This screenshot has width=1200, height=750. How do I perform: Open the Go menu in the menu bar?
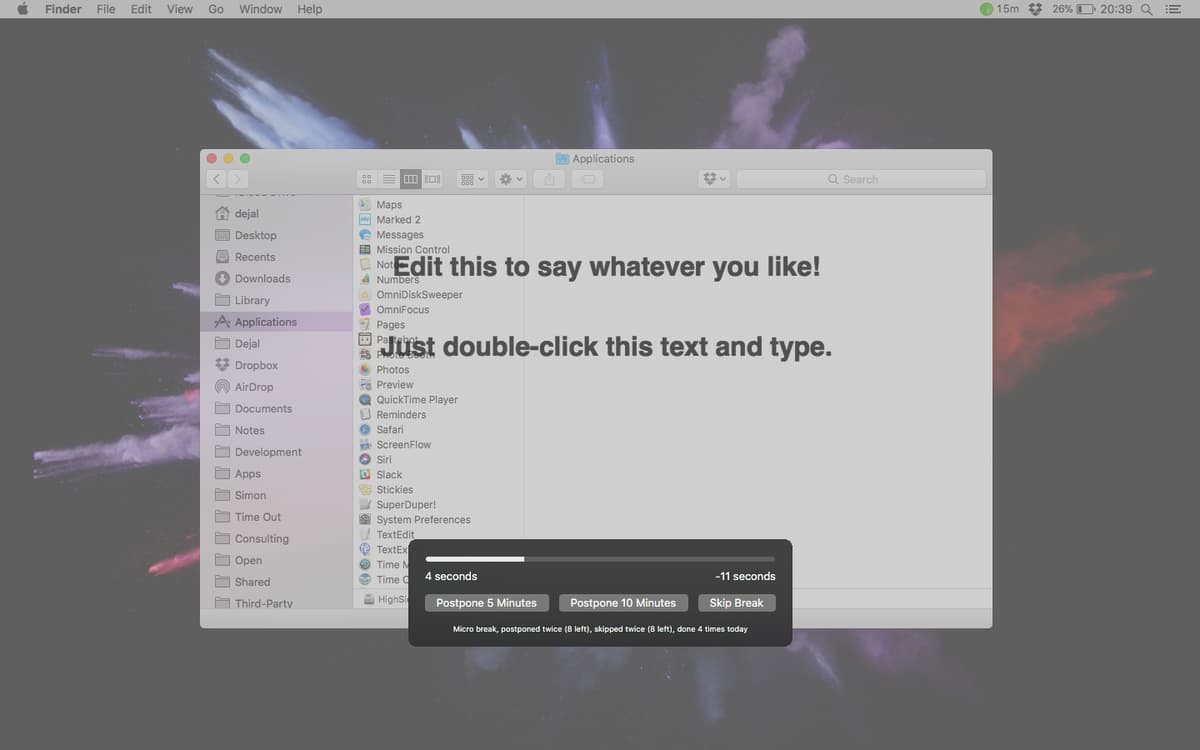(215, 9)
